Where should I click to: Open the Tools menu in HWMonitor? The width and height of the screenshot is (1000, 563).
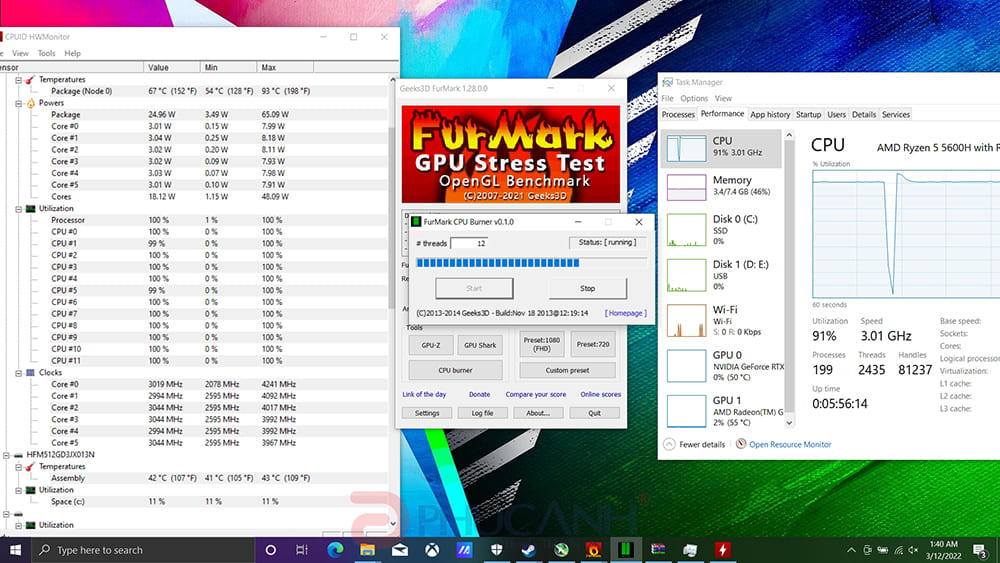(47, 54)
